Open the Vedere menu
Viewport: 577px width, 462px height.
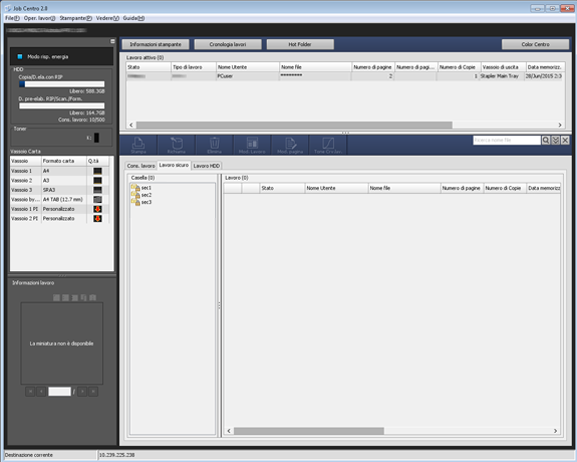(107, 18)
